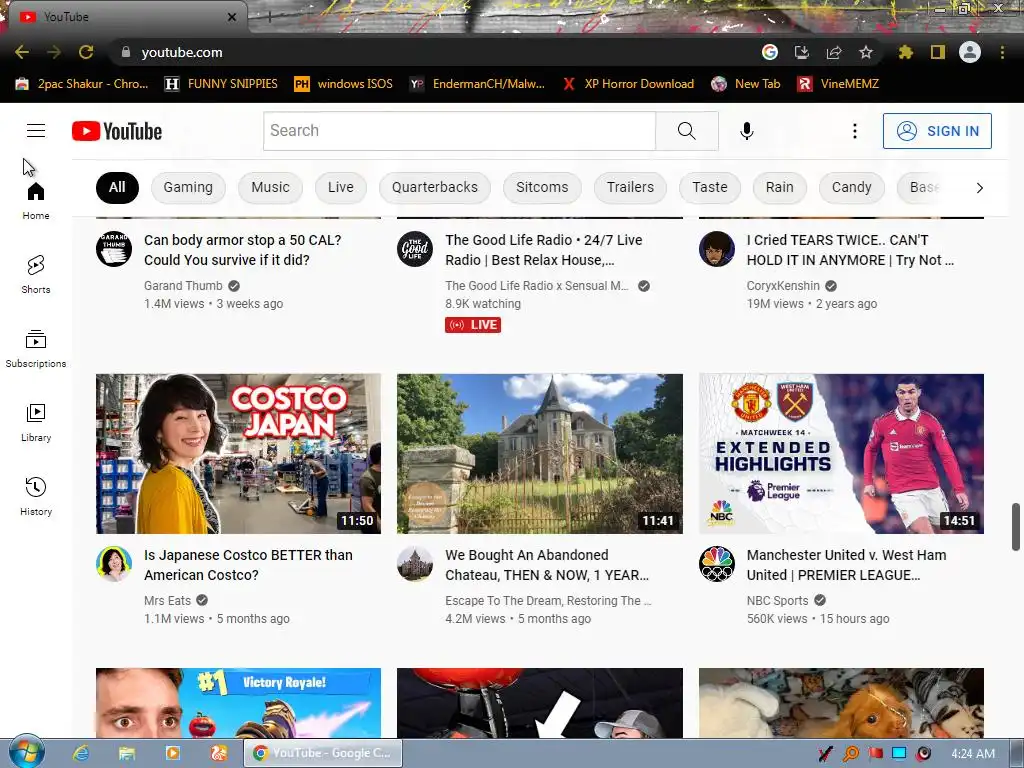Click the YouTube logo
The height and width of the screenshot is (768, 1024).
pos(117,131)
